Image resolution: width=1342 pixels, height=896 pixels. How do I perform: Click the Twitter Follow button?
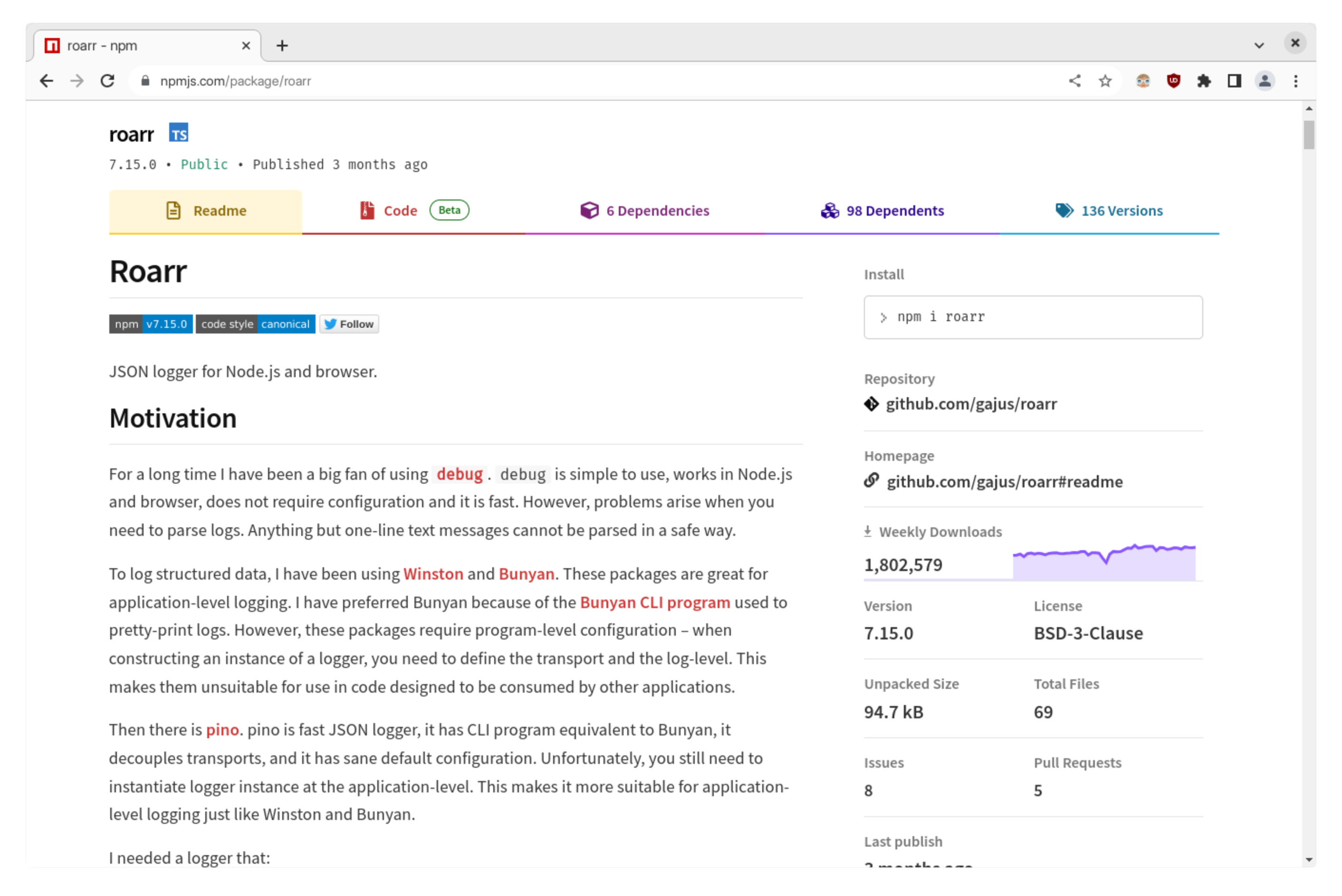(x=349, y=324)
